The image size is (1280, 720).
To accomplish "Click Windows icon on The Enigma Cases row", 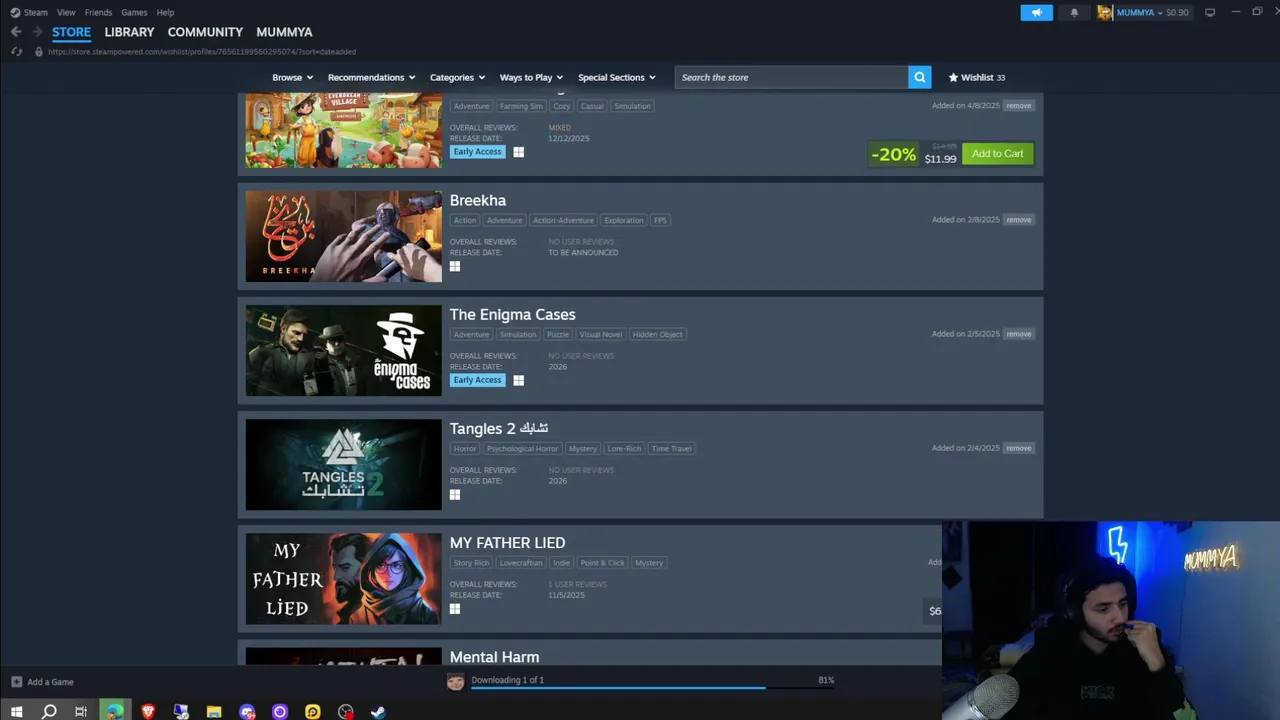I will tap(518, 380).
